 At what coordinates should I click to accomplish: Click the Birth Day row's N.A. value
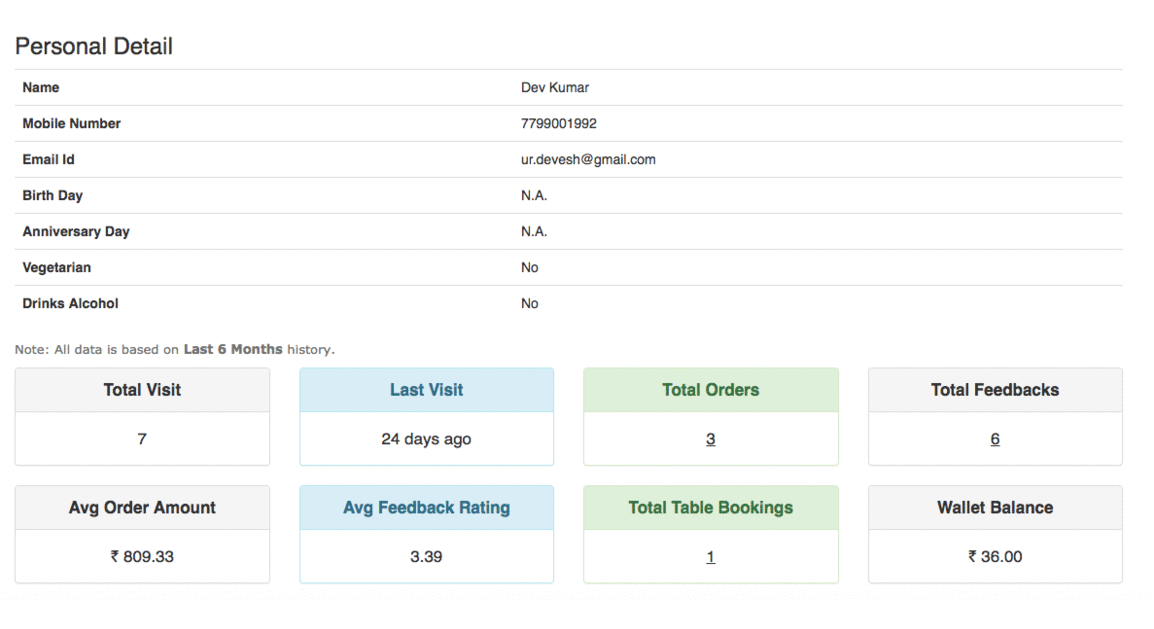534,196
